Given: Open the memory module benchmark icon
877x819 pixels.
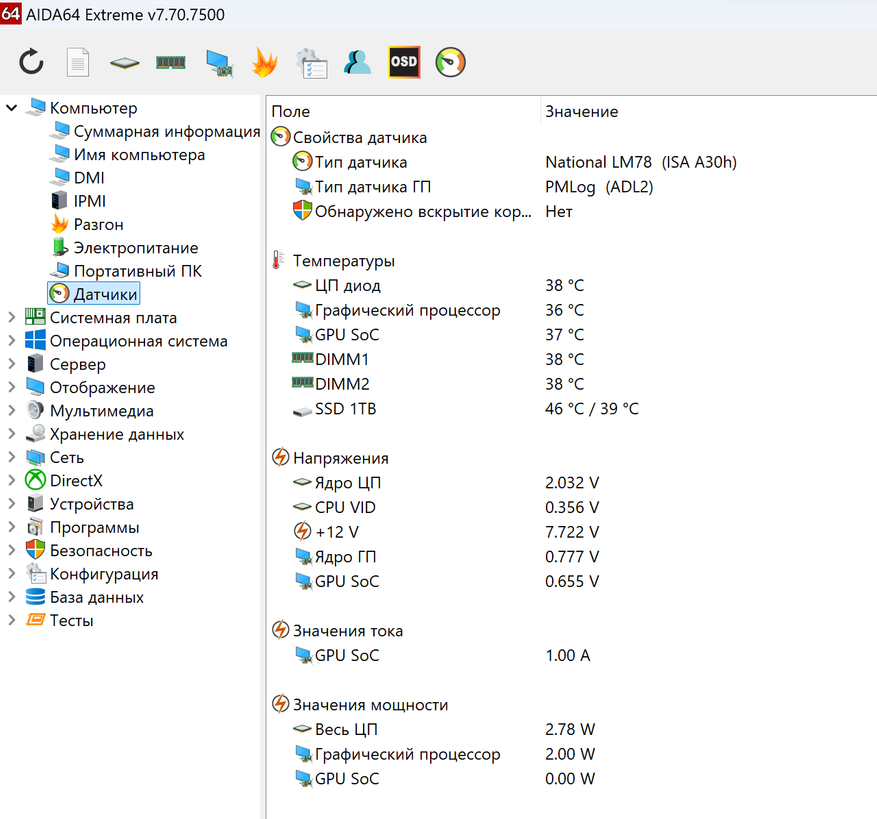Looking at the screenshot, I should pyautogui.click(x=171, y=63).
